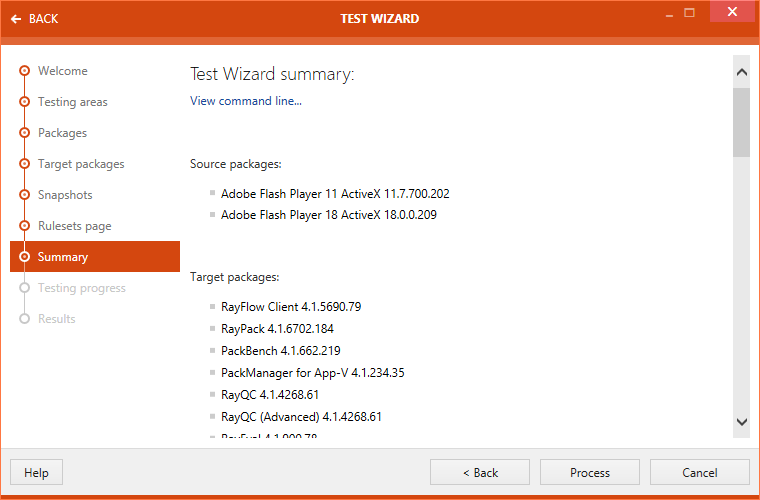Select PackManager for App-V 4.1.234.35 entry
The image size is (760, 500).
(313, 373)
